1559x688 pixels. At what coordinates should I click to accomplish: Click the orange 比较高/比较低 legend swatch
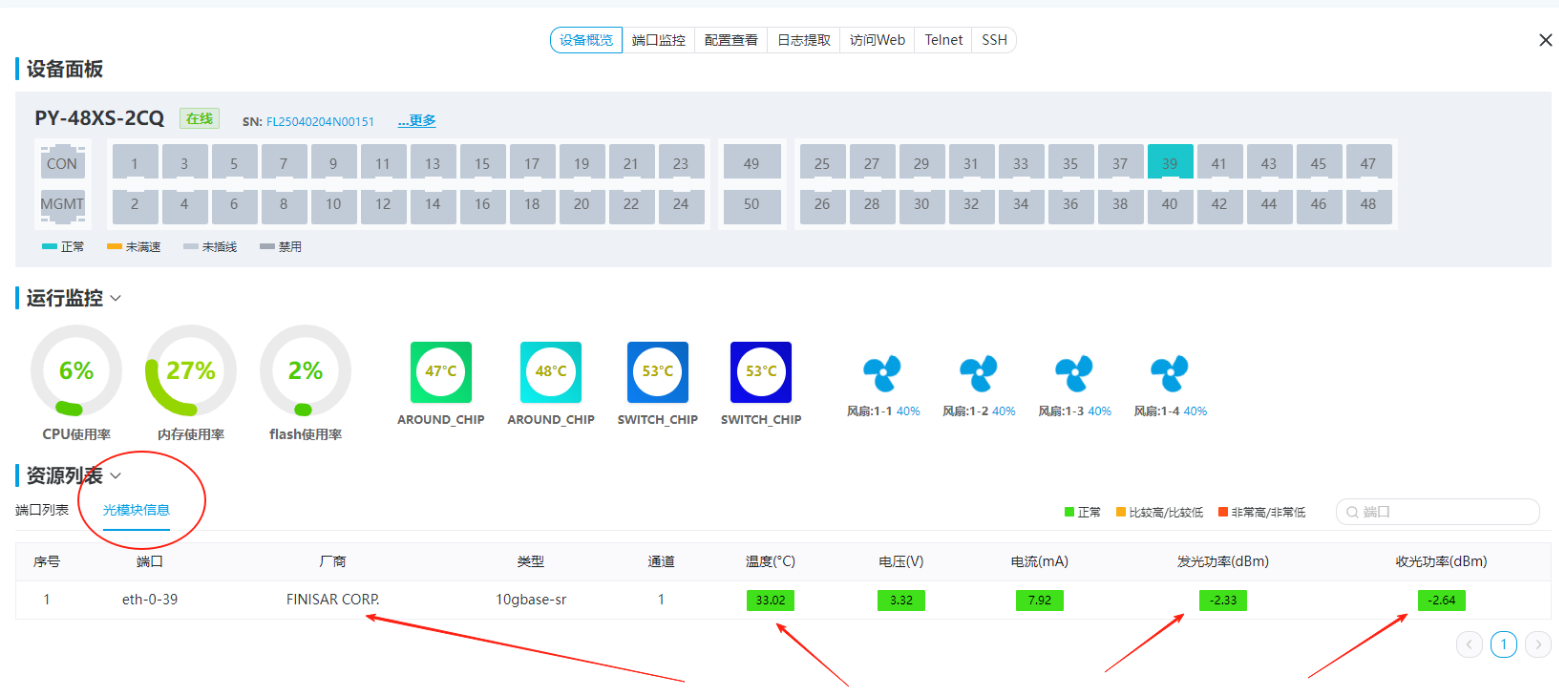click(x=1121, y=512)
